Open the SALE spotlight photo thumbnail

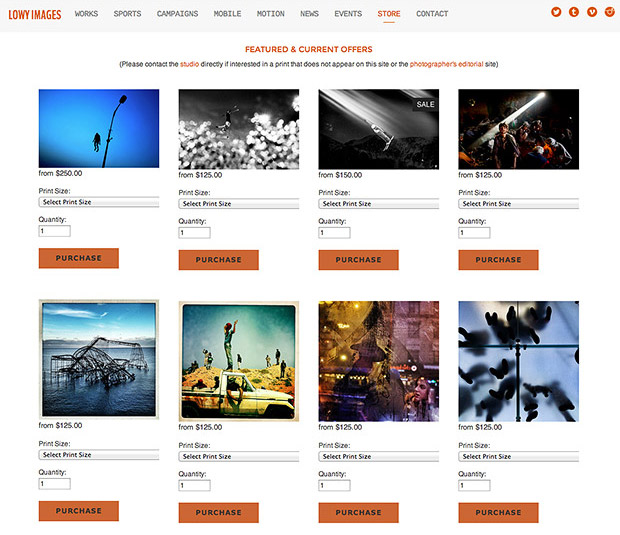[x=378, y=129]
